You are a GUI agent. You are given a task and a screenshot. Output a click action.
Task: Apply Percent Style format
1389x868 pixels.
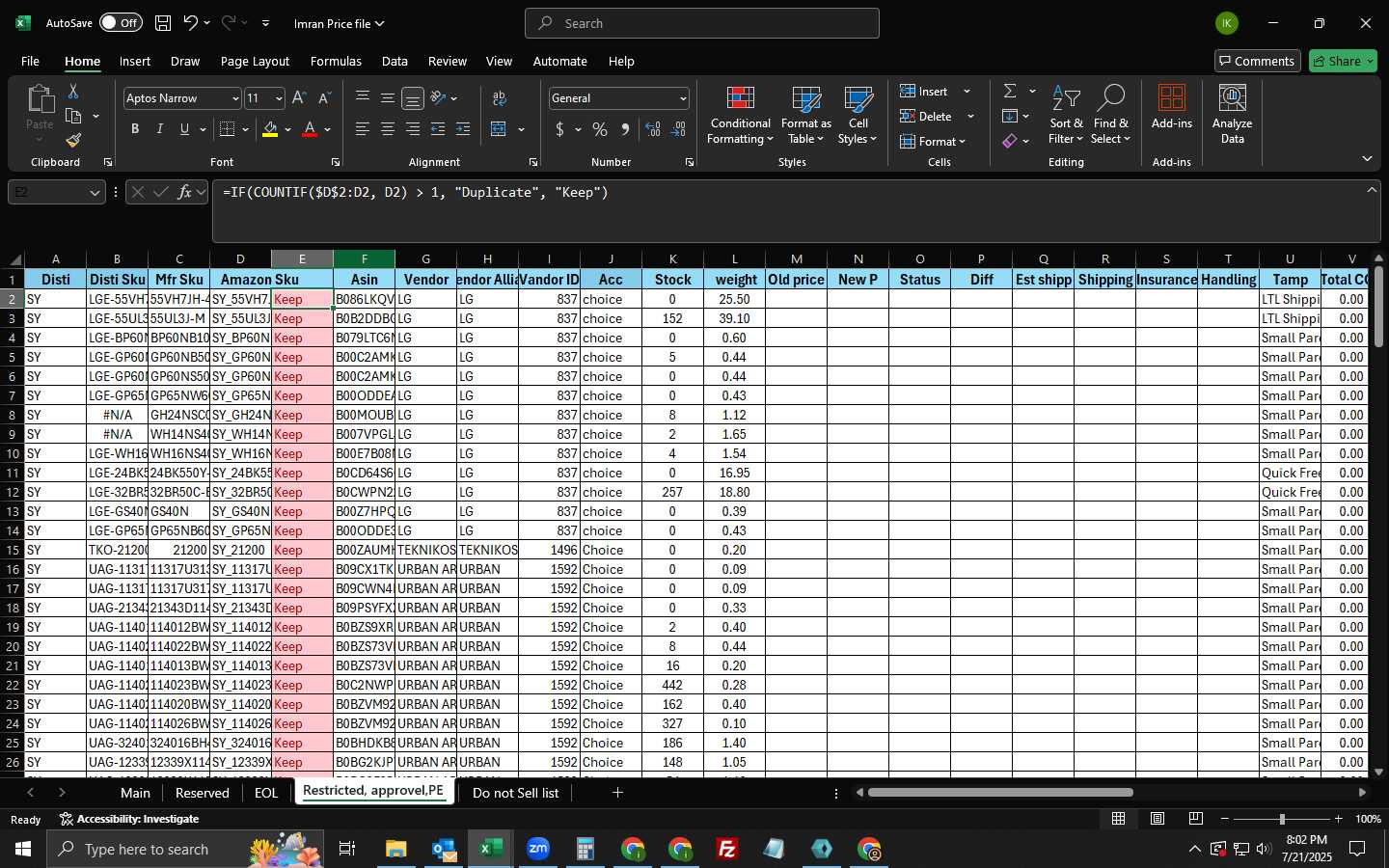(600, 129)
